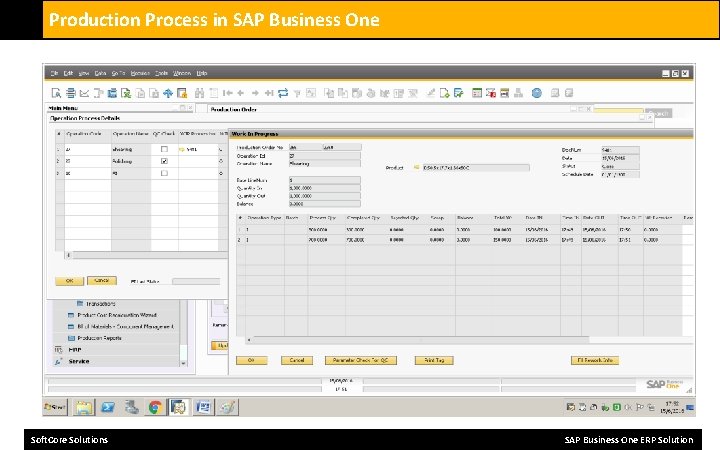Open Google Chrome from the taskbar

155,407
